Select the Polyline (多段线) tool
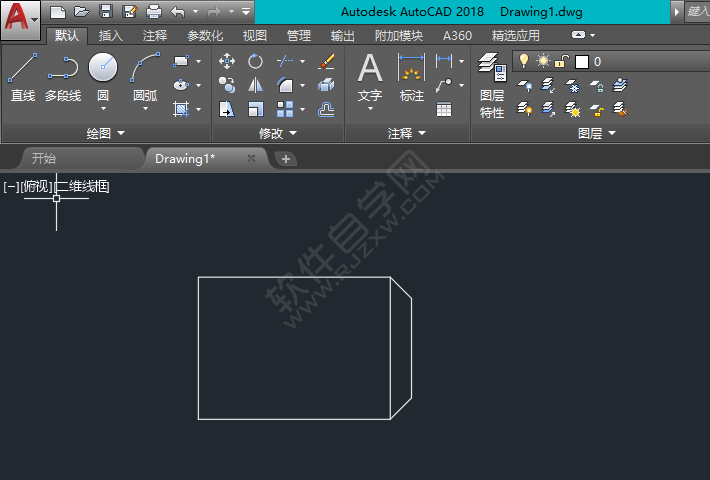The image size is (710, 480). (63, 77)
